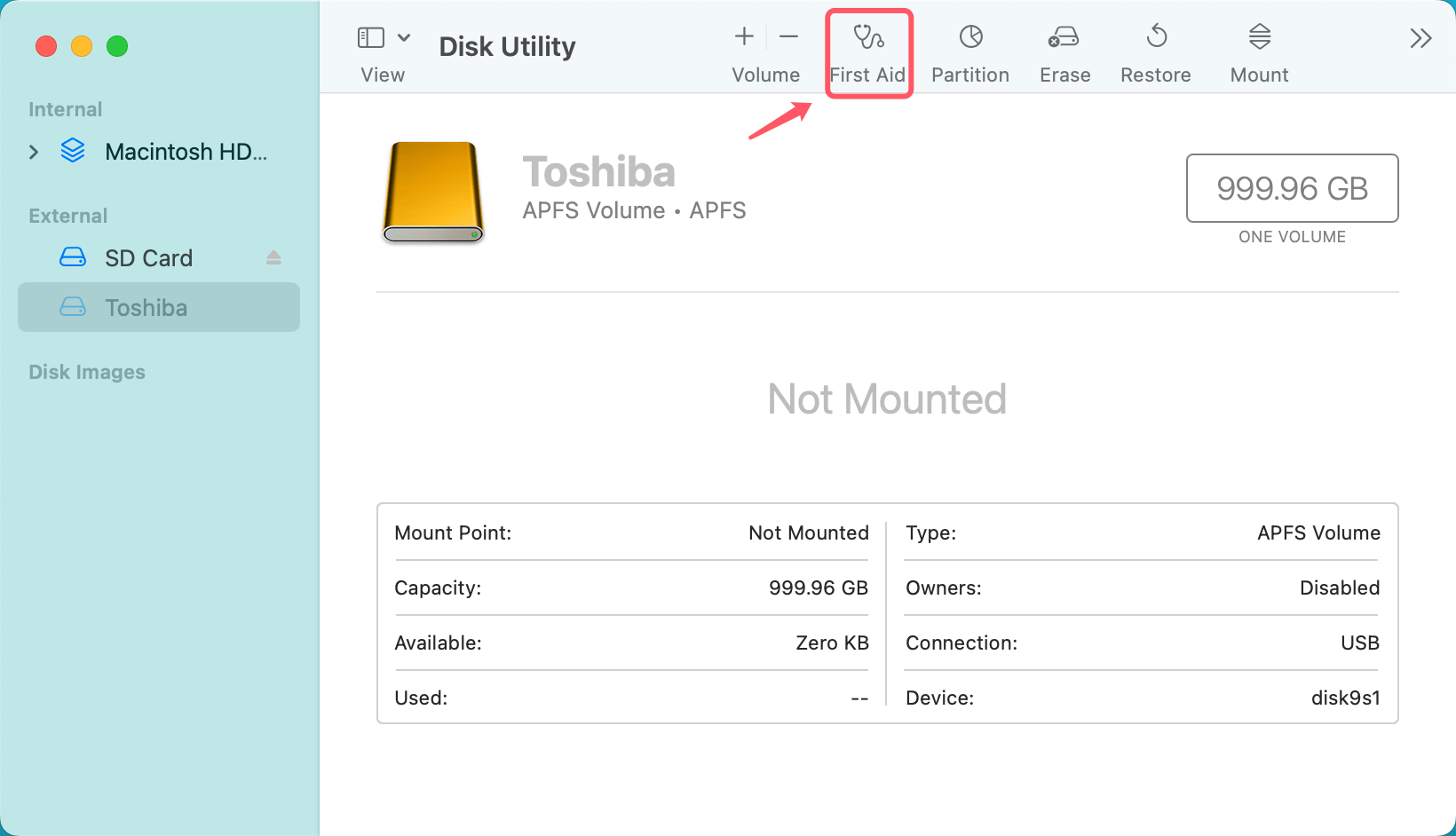Select Macintosh HD in sidebar

pos(185,152)
